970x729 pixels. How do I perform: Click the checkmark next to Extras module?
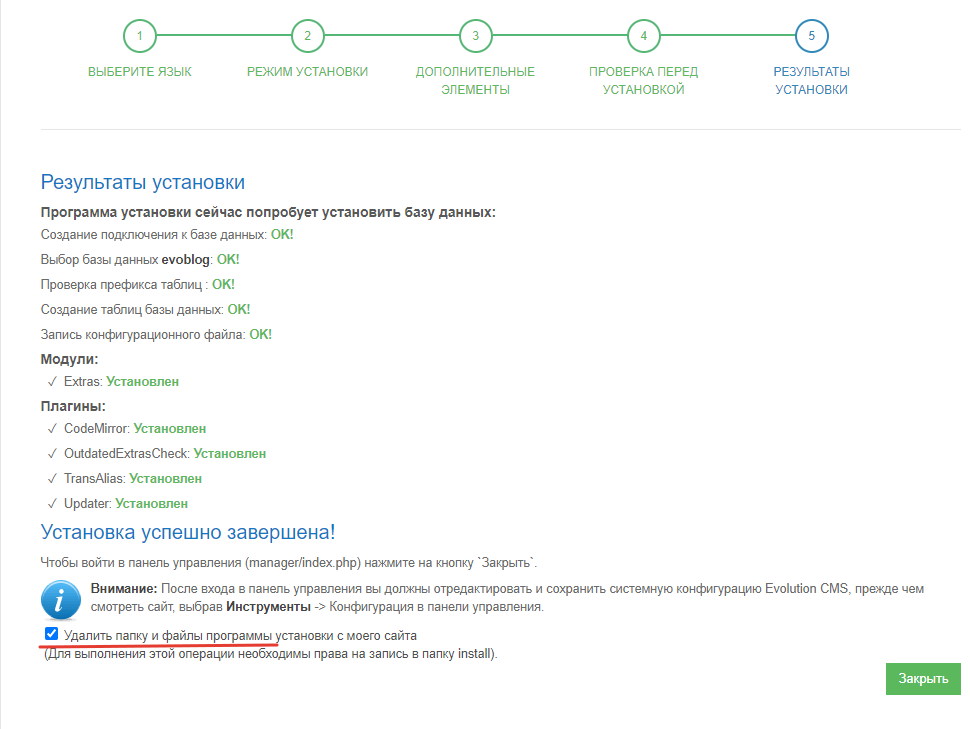point(52,381)
